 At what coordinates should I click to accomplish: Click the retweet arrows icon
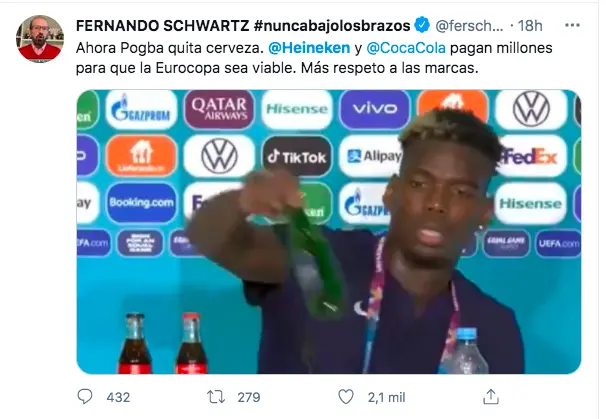[216, 397]
